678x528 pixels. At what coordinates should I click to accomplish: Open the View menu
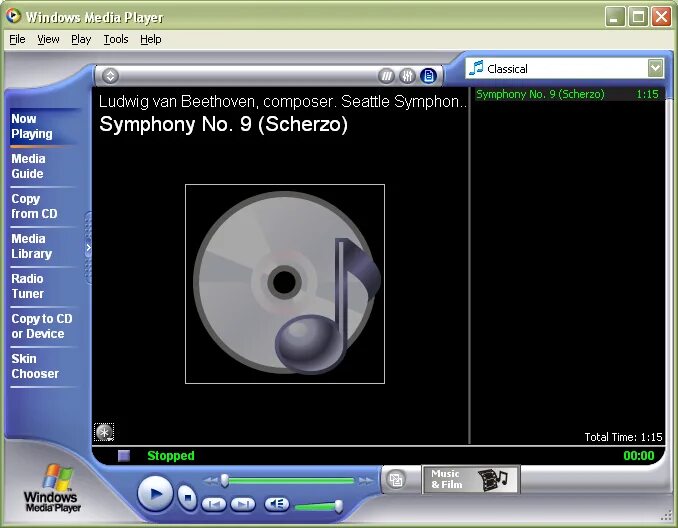pyautogui.click(x=48, y=39)
